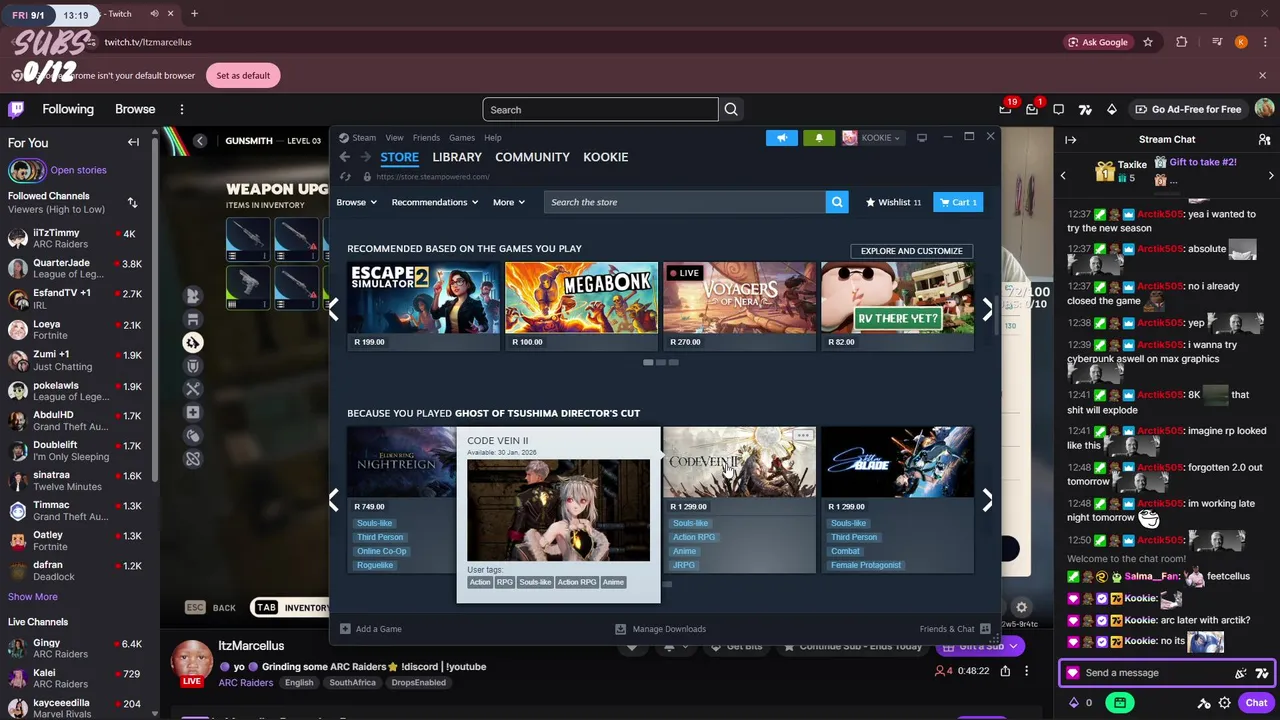This screenshot has width=1280, height=720.
Task: Click the followed channels sort icon
Action: [x=132, y=203]
